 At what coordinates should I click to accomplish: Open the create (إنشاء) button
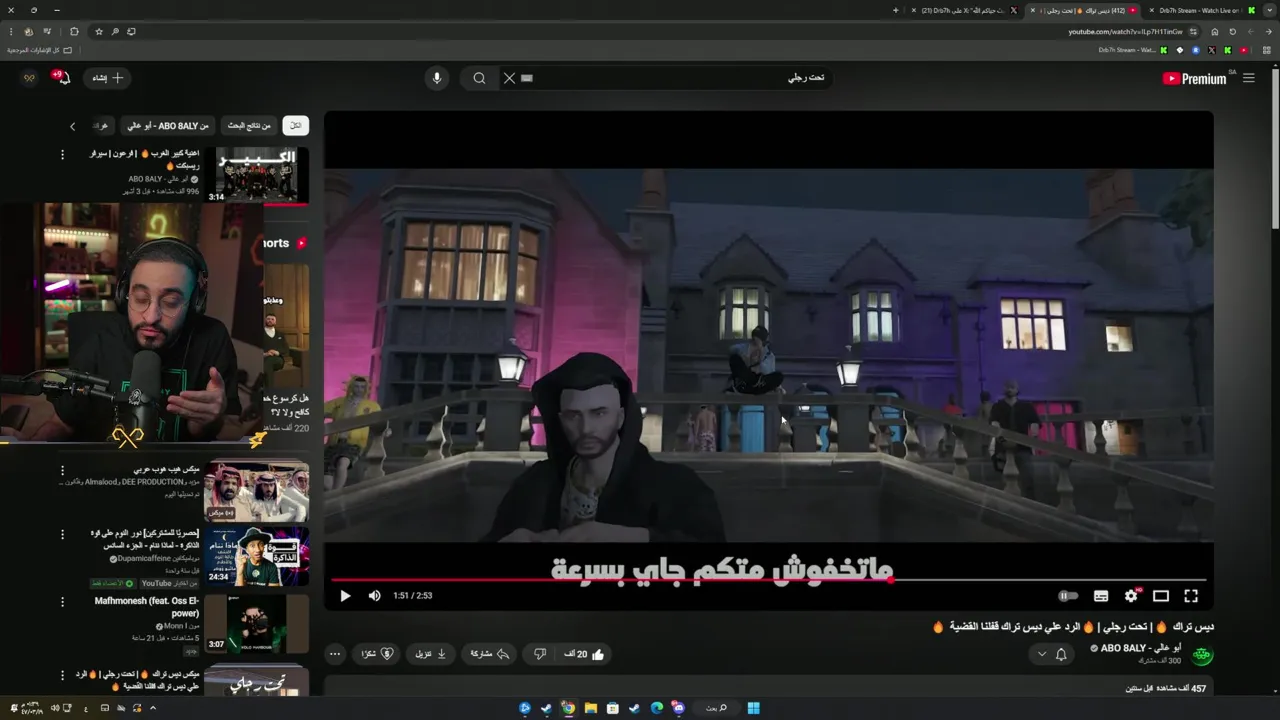click(107, 78)
